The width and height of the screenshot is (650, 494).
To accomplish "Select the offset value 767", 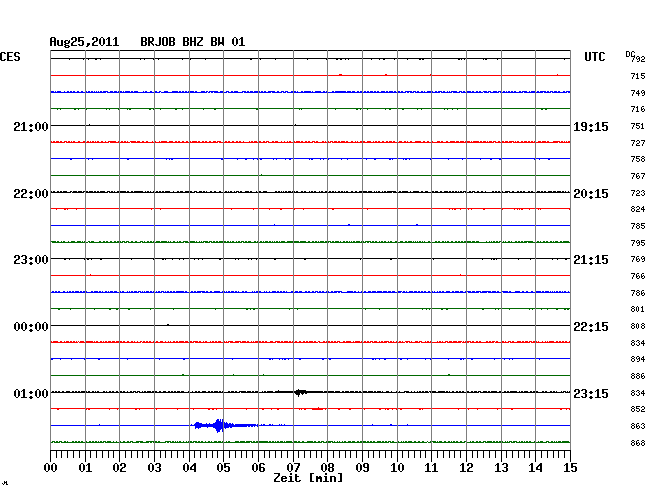I will [638, 176].
